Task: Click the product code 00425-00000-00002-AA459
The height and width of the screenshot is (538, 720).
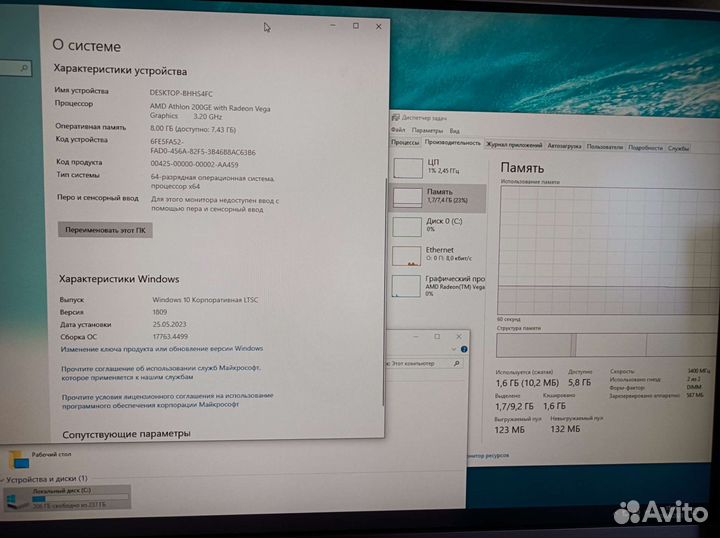Action: 194,164
